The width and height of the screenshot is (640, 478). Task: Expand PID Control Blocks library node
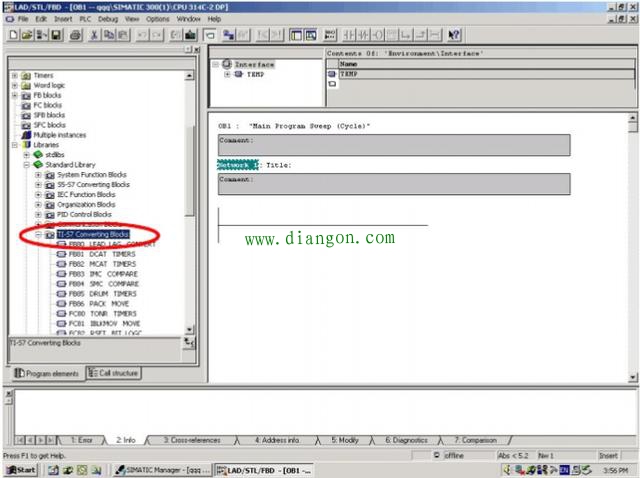coord(38,214)
